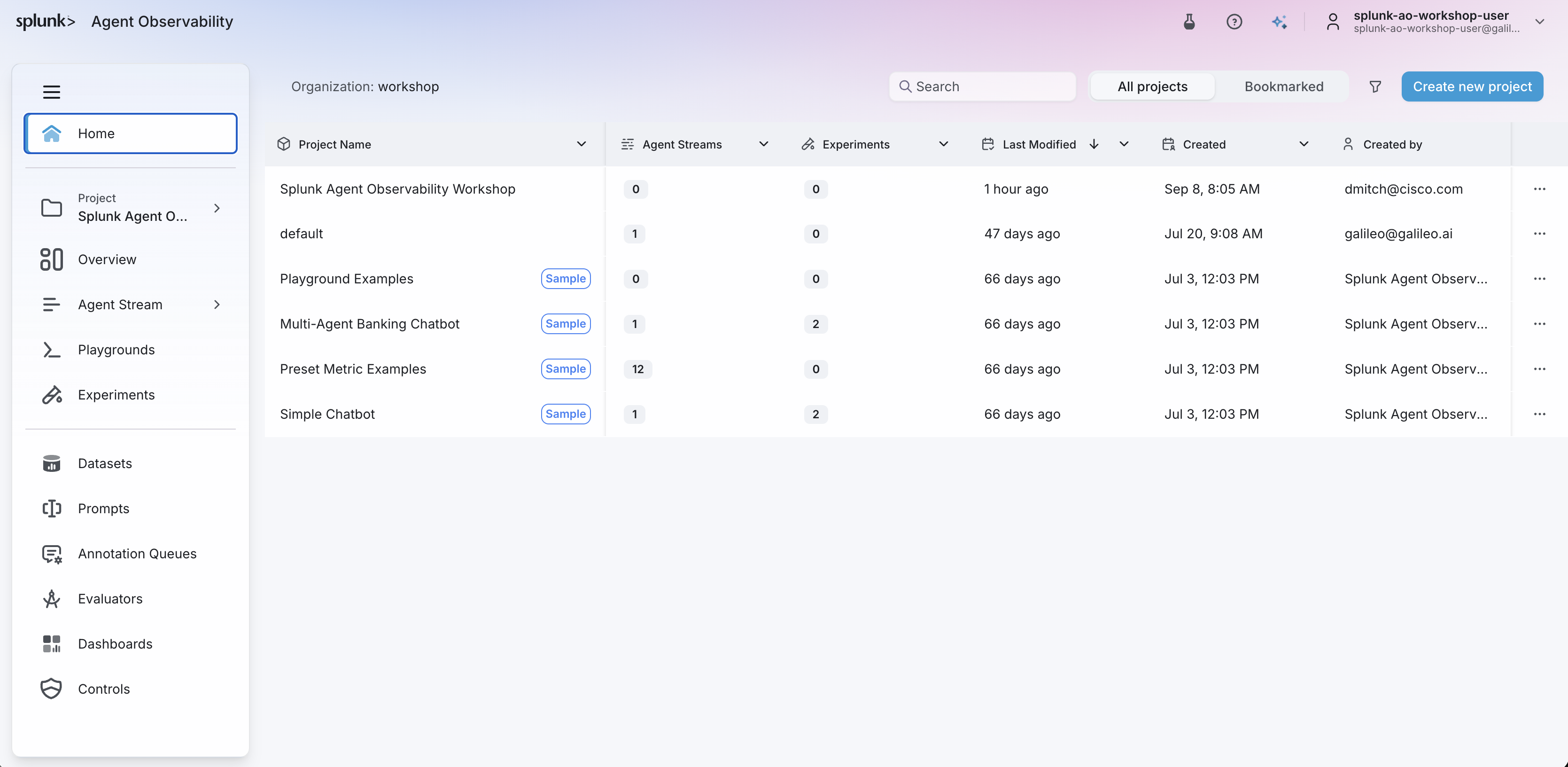Expand the user account dropdown chevron
Viewport: 1568px width, 767px height.
(x=1539, y=22)
